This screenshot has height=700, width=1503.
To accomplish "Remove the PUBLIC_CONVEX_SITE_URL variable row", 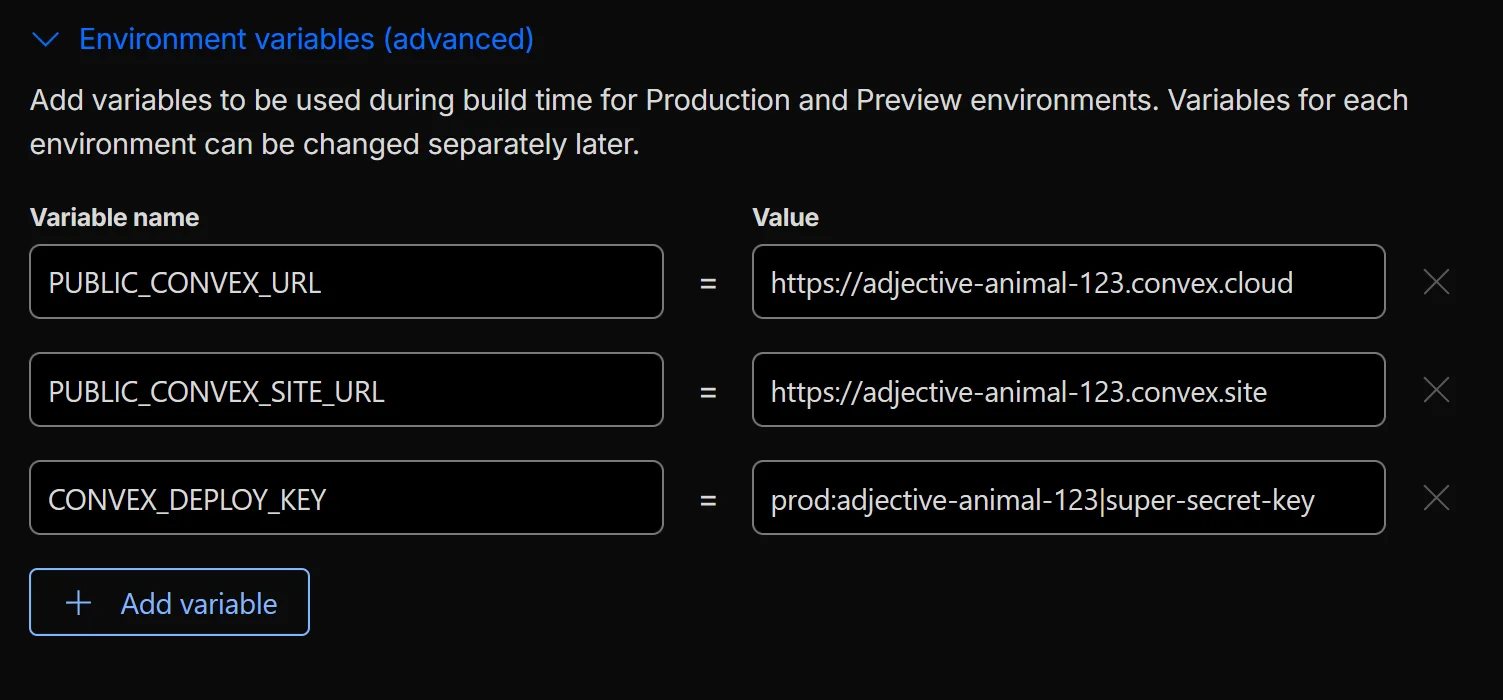I will tap(1436, 390).
